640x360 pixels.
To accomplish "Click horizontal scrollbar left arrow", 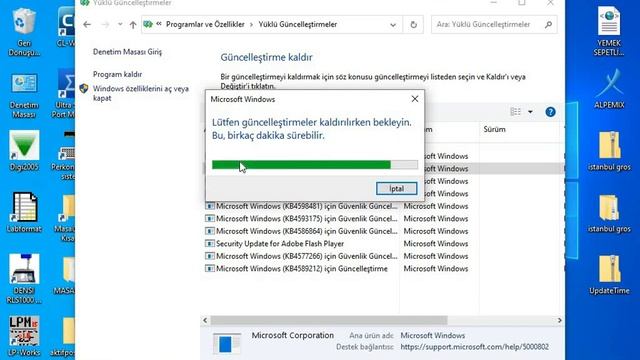I will click(205, 321).
